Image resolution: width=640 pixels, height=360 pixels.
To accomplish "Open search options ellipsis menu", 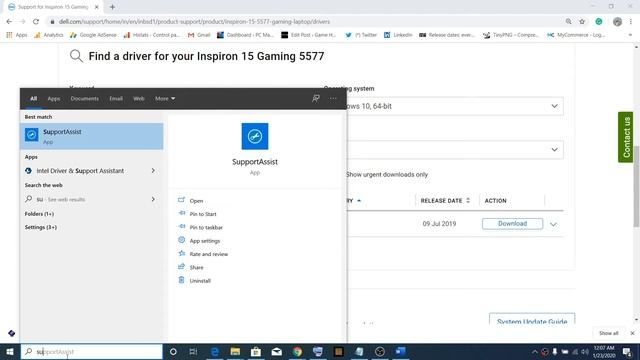I will pos(333,98).
